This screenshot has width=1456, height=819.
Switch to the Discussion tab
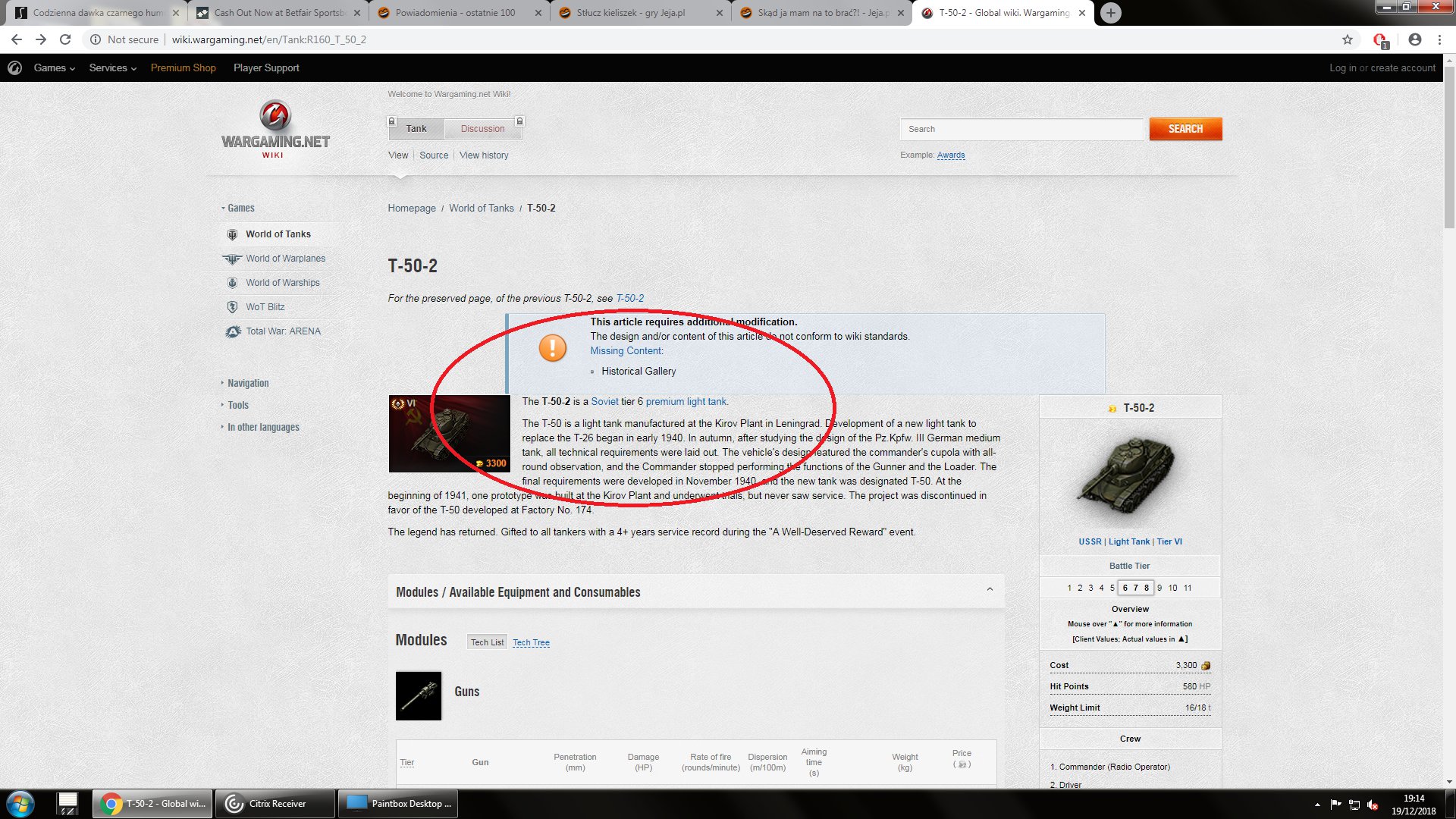tap(482, 129)
